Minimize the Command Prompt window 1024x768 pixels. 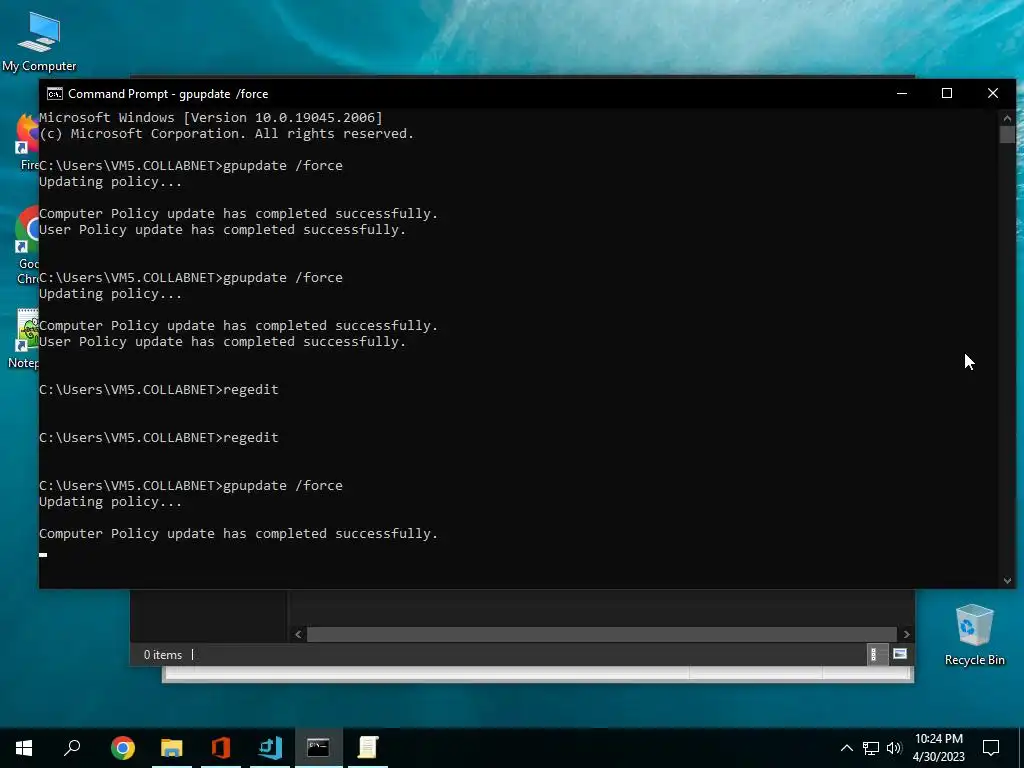click(x=902, y=93)
